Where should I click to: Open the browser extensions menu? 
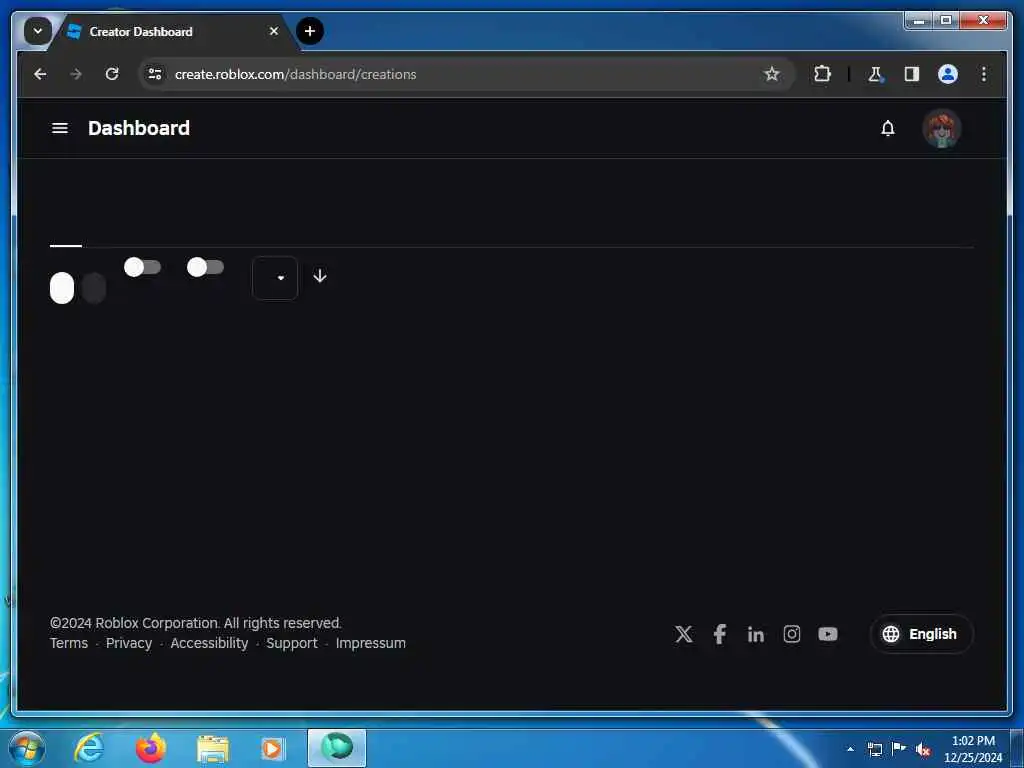pyautogui.click(x=822, y=74)
